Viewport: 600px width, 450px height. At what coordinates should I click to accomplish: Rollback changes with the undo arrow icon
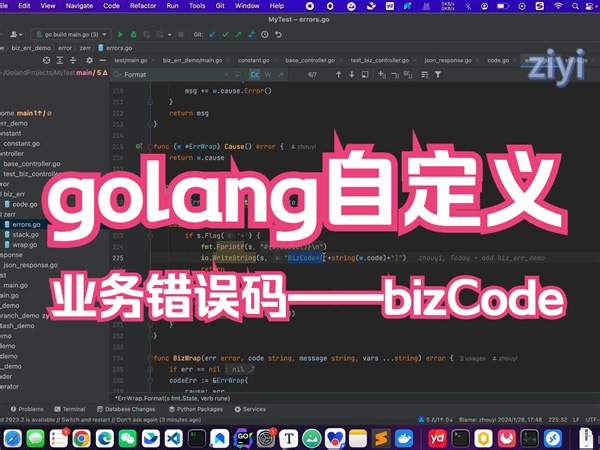(278, 34)
